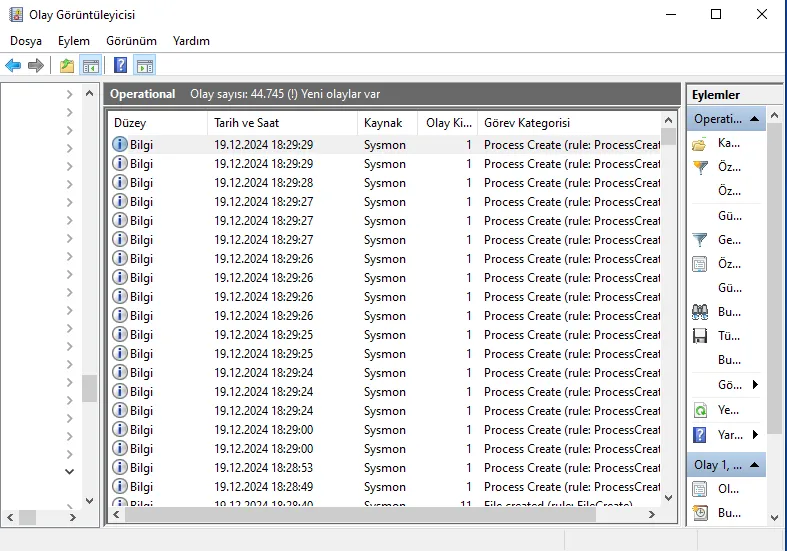Collapse the Operati... section in Eylemler

point(754,119)
